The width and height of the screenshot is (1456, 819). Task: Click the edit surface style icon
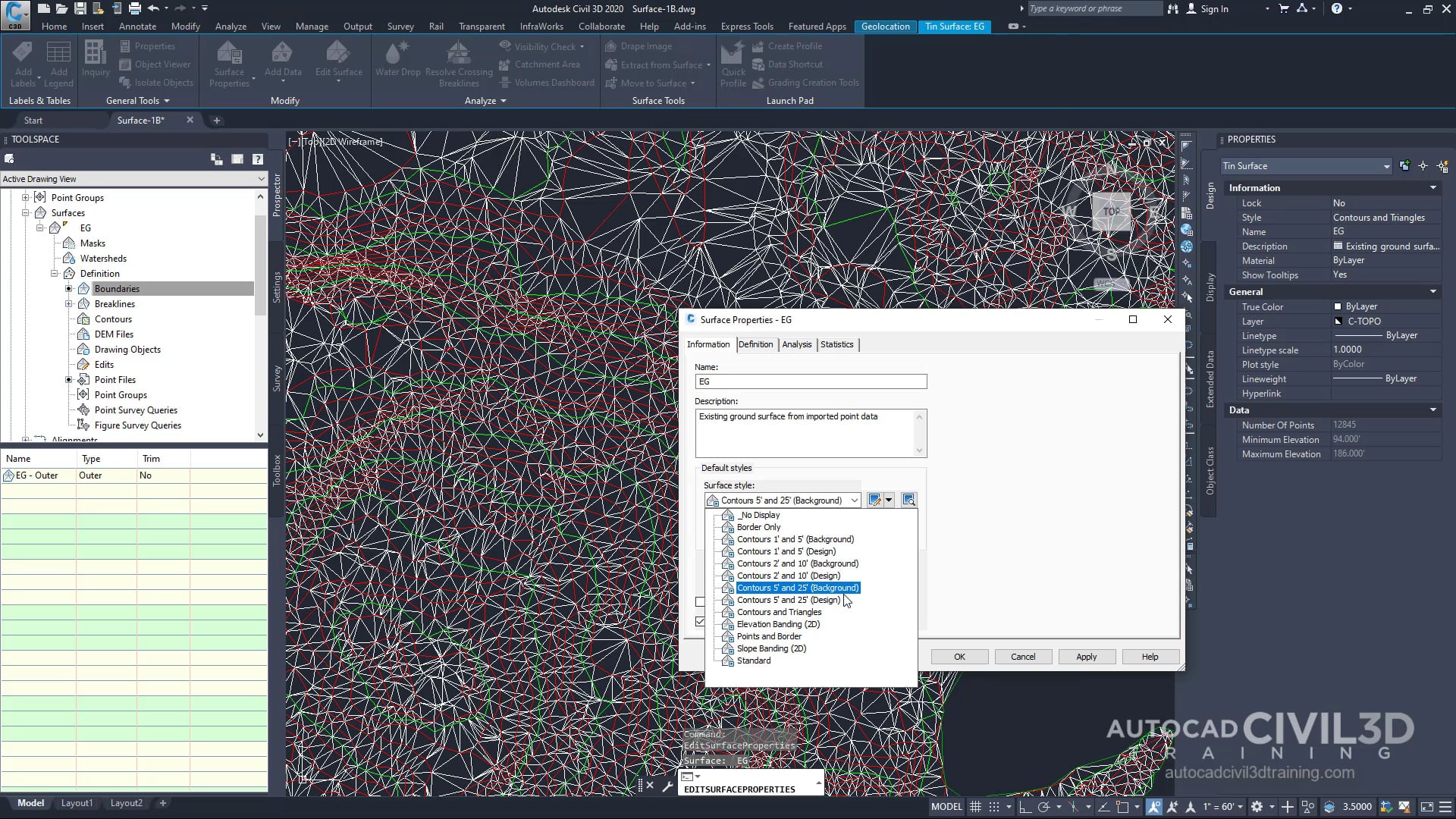[874, 500]
